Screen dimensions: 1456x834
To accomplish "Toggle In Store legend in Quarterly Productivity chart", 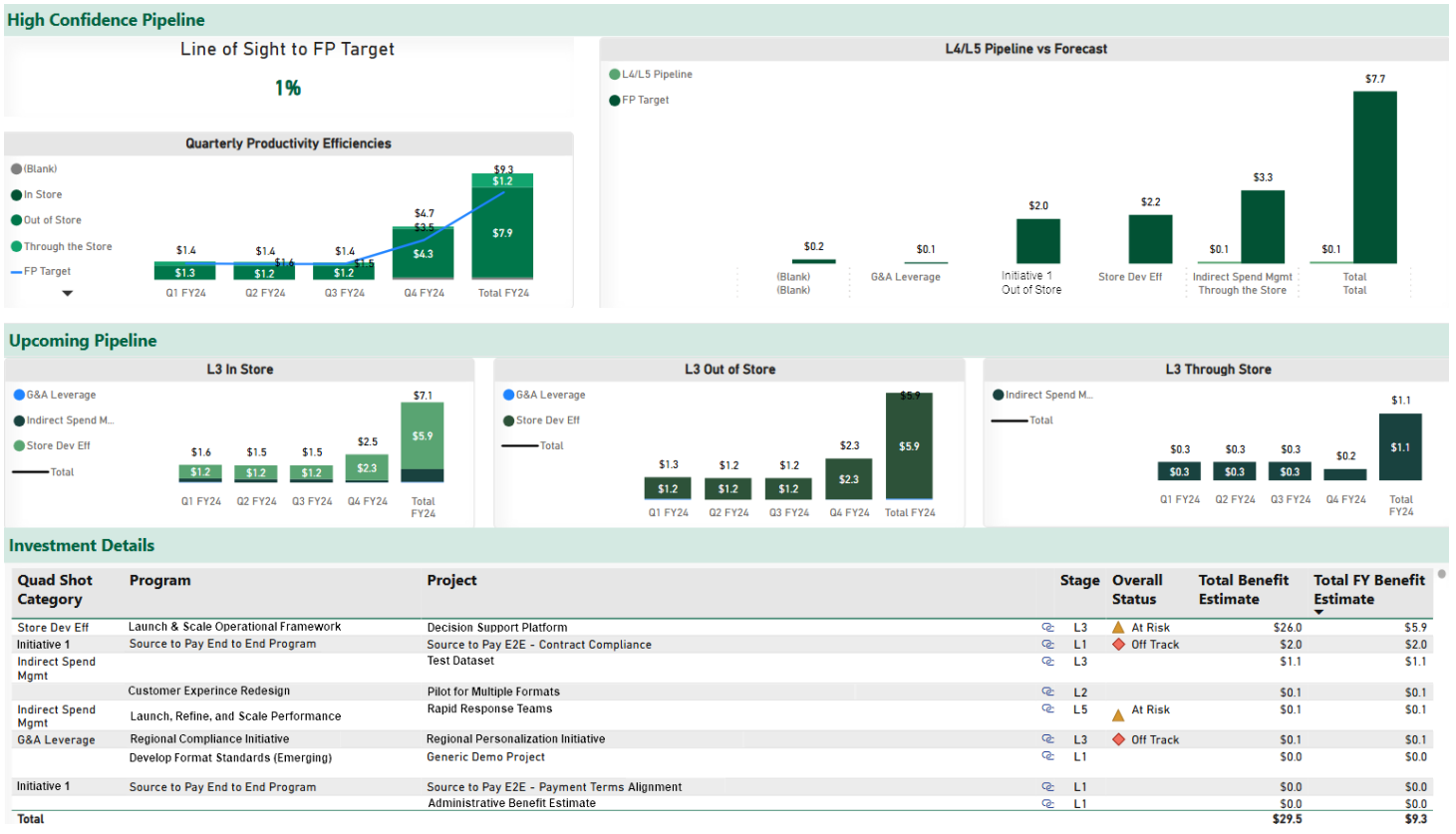I will [x=43, y=195].
